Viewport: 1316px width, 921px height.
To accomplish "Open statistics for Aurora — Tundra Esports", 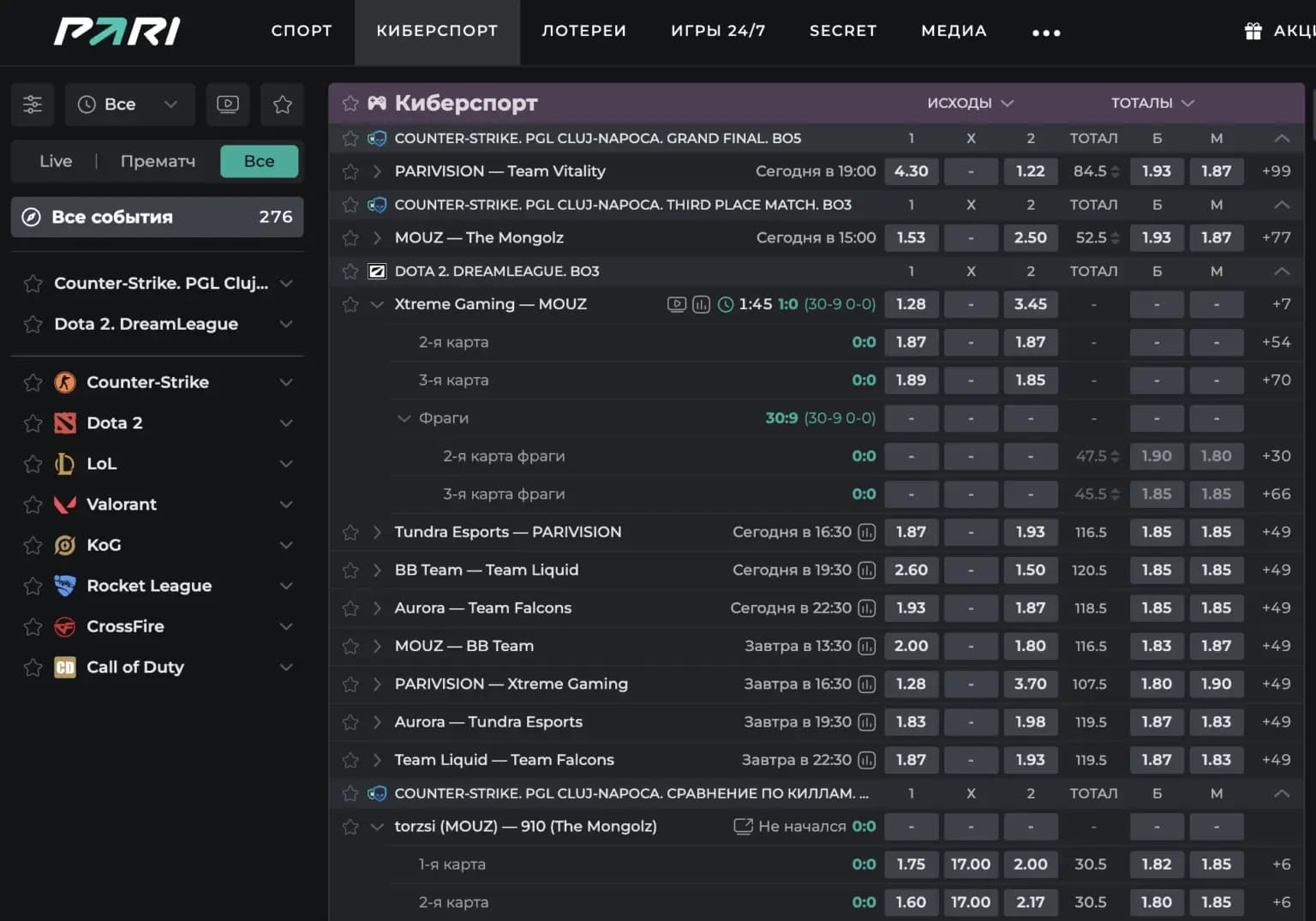I will (x=867, y=722).
